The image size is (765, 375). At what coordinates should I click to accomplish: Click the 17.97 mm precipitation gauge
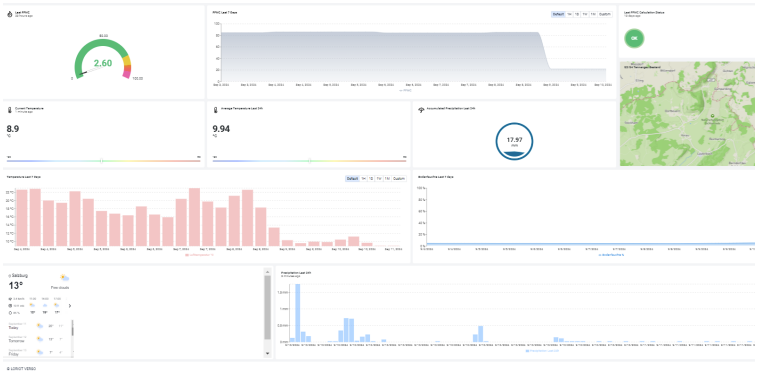(514, 141)
